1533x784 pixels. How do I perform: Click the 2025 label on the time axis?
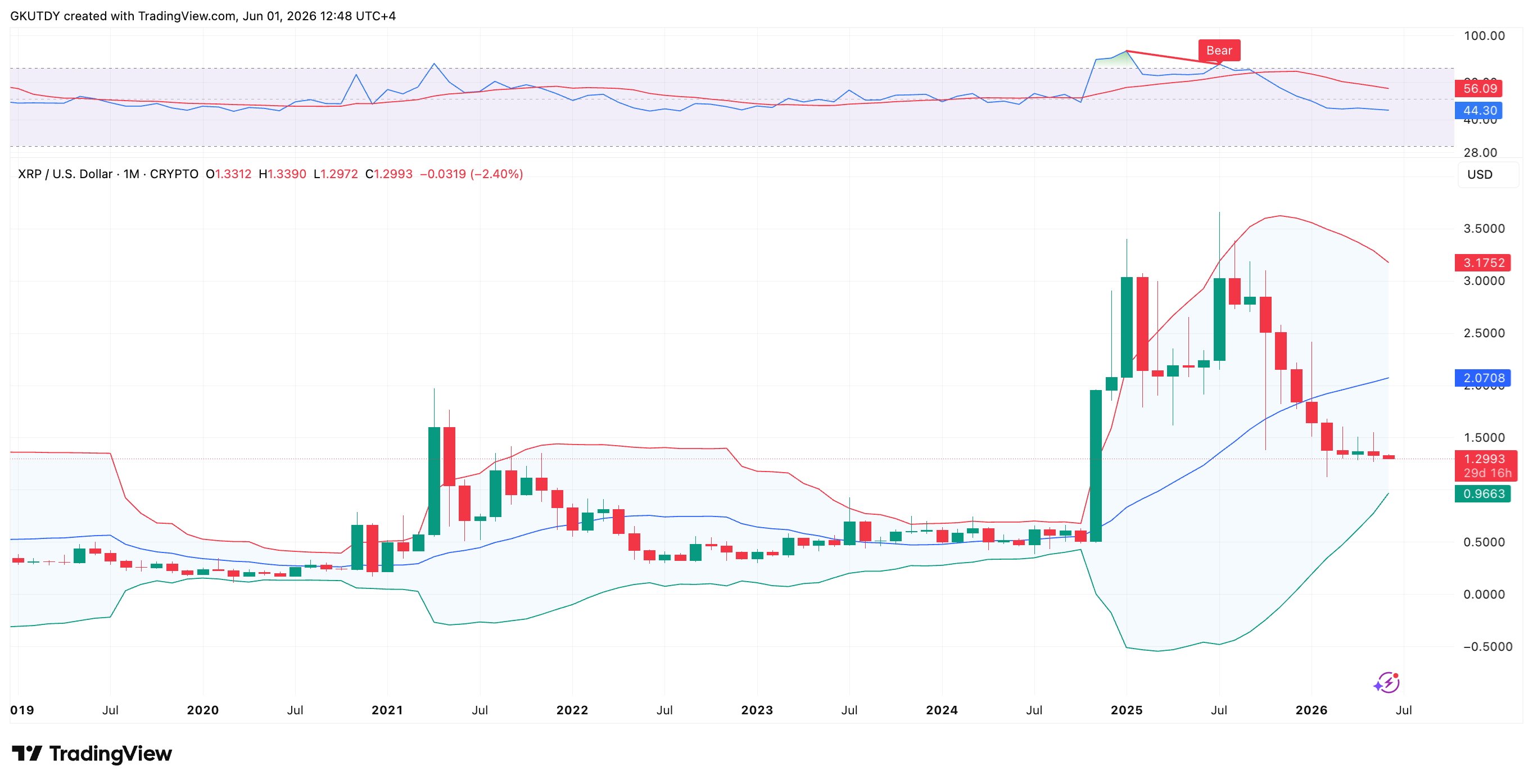[1127, 710]
